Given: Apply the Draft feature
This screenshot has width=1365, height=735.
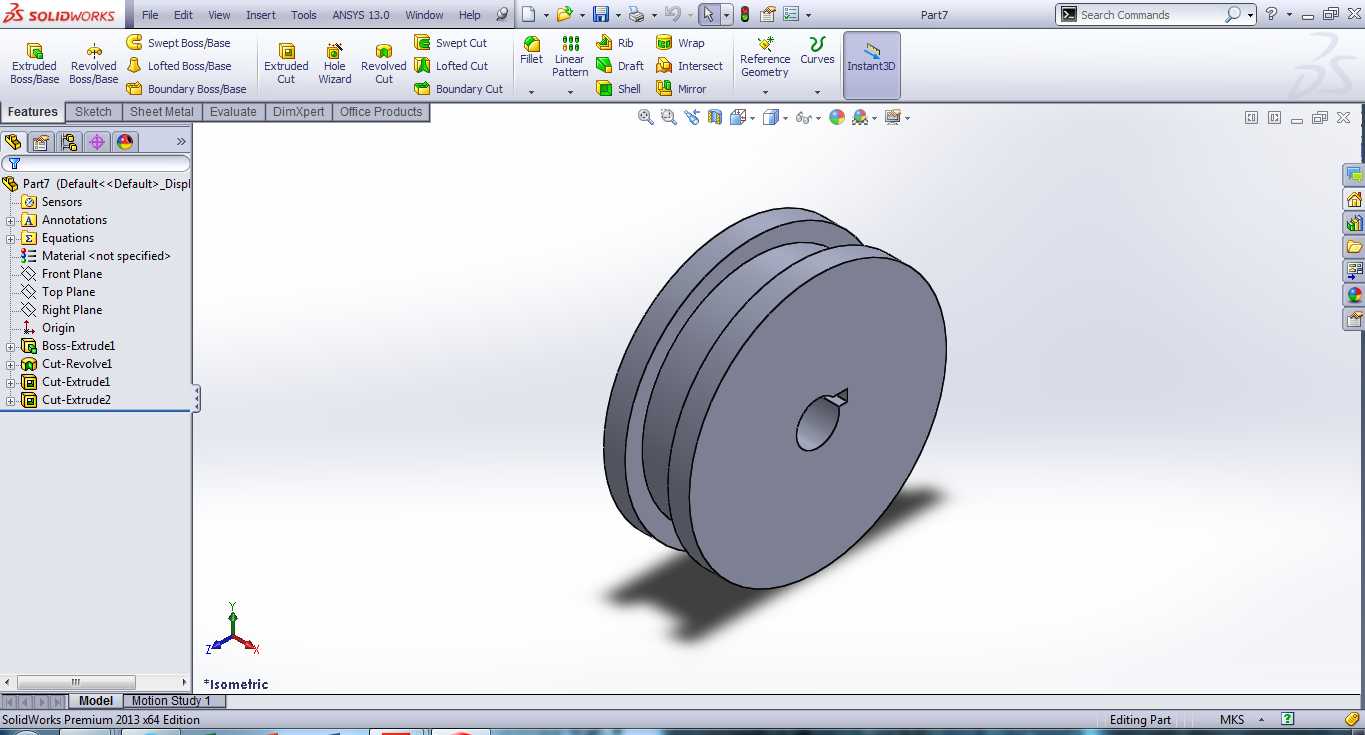Looking at the screenshot, I should coord(620,66).
